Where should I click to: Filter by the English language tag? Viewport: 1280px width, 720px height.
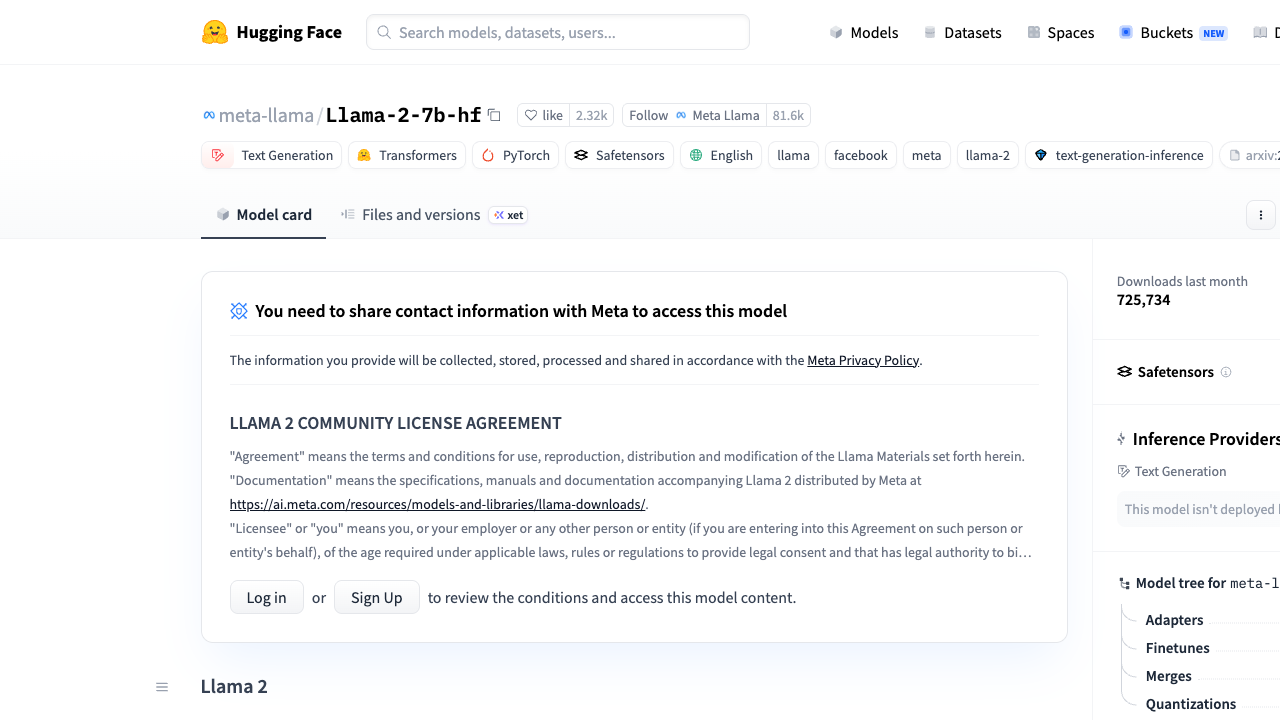tap(721, 155)
